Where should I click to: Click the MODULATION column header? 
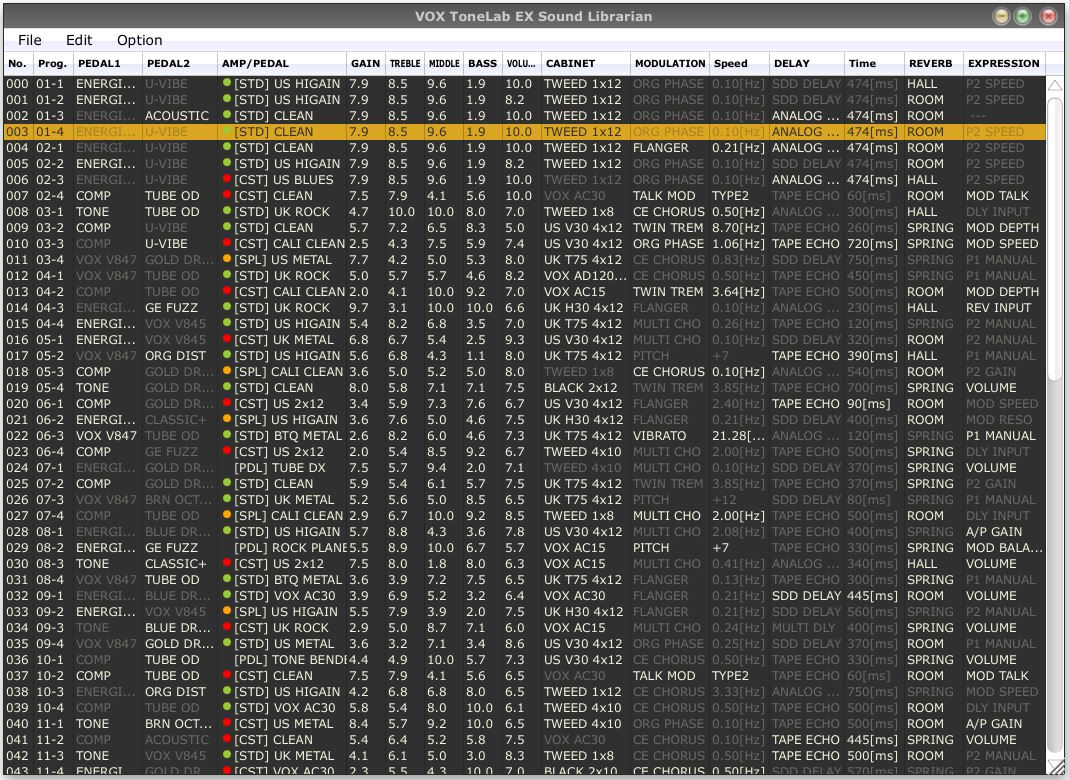pos(669,63)
